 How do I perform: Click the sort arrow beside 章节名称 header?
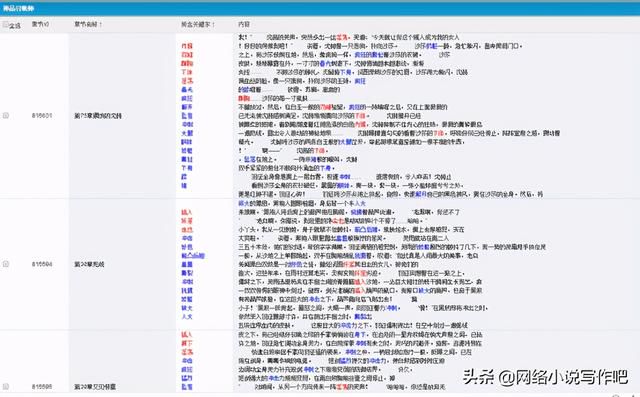coord(100,24)
